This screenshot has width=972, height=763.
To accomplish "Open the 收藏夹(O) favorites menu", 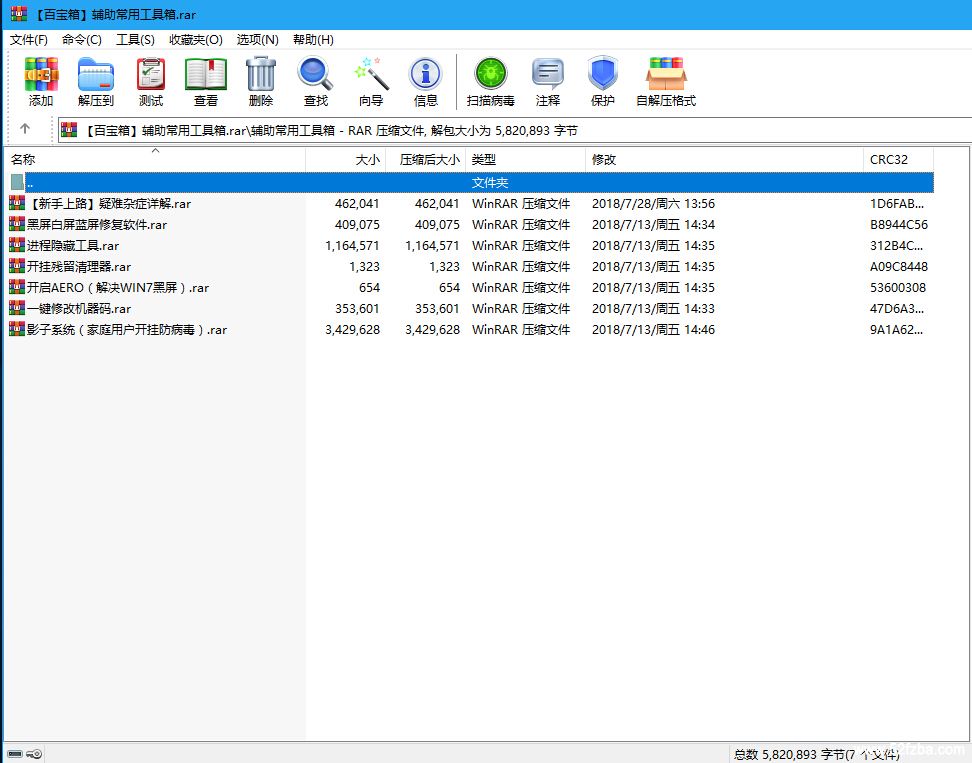I will click(x=196, y=40).
